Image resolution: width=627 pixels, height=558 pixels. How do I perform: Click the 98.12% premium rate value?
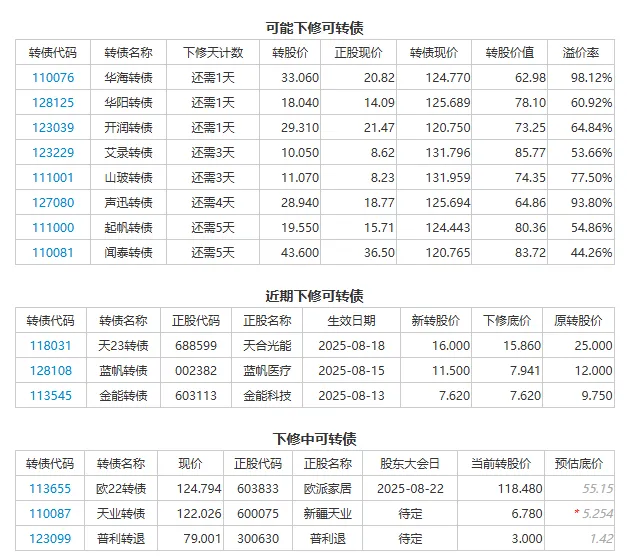coord(591,78)
